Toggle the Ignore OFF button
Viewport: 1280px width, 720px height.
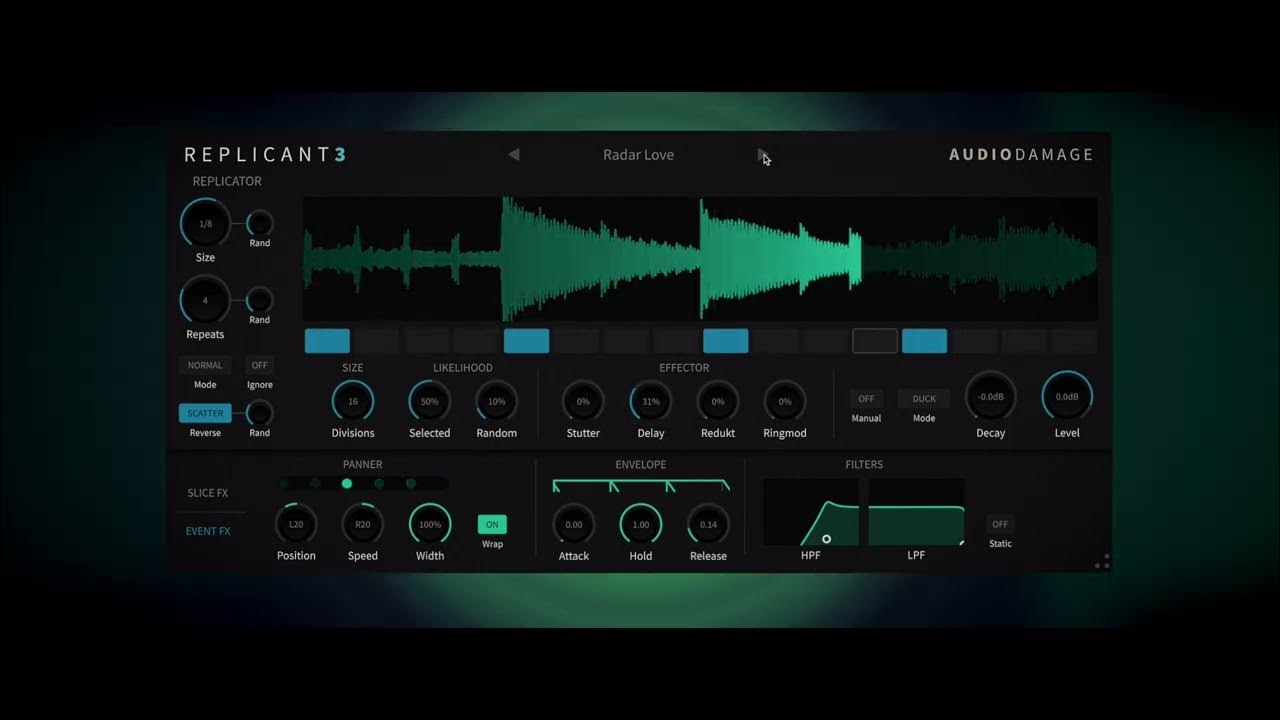(260, 366)
